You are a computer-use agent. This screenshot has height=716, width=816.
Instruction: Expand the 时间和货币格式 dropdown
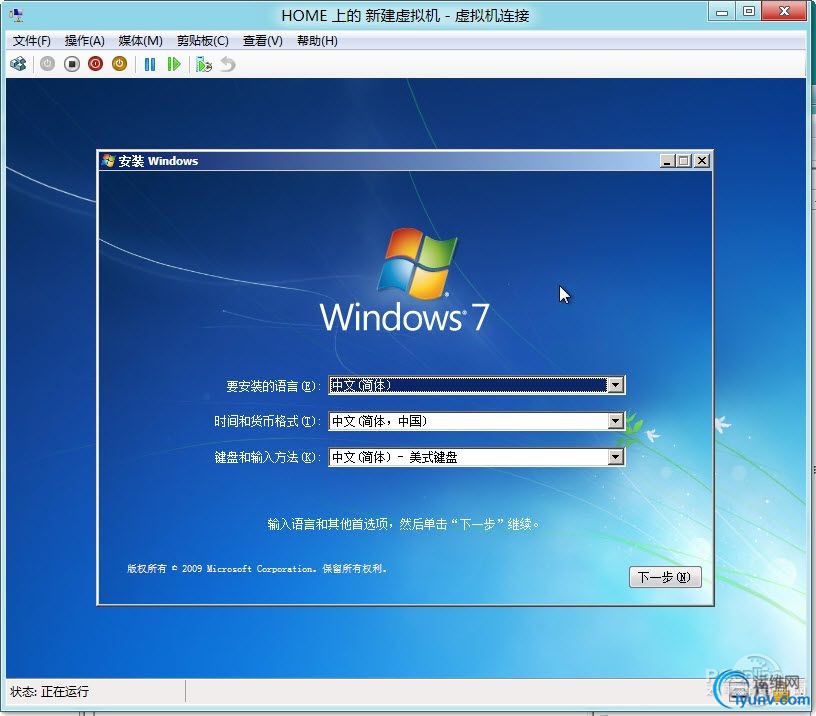point(616,421)
